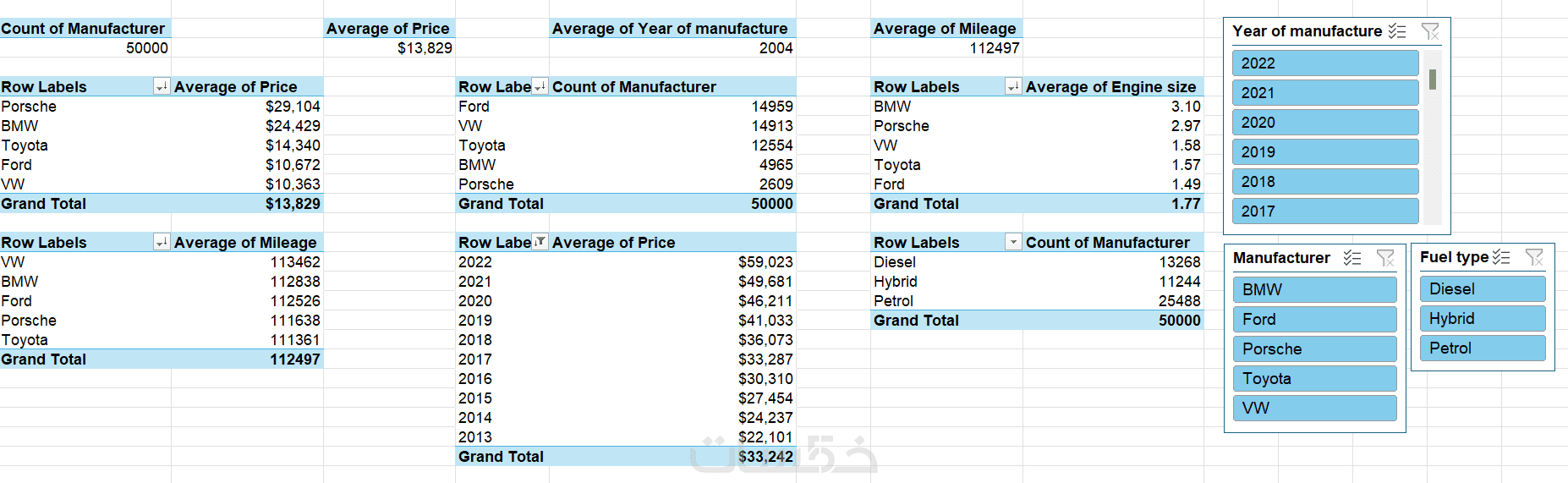Open Row Labels dropdown of Average of Price table
This screenshot has height=483, width=1568.
coord(162,86)
